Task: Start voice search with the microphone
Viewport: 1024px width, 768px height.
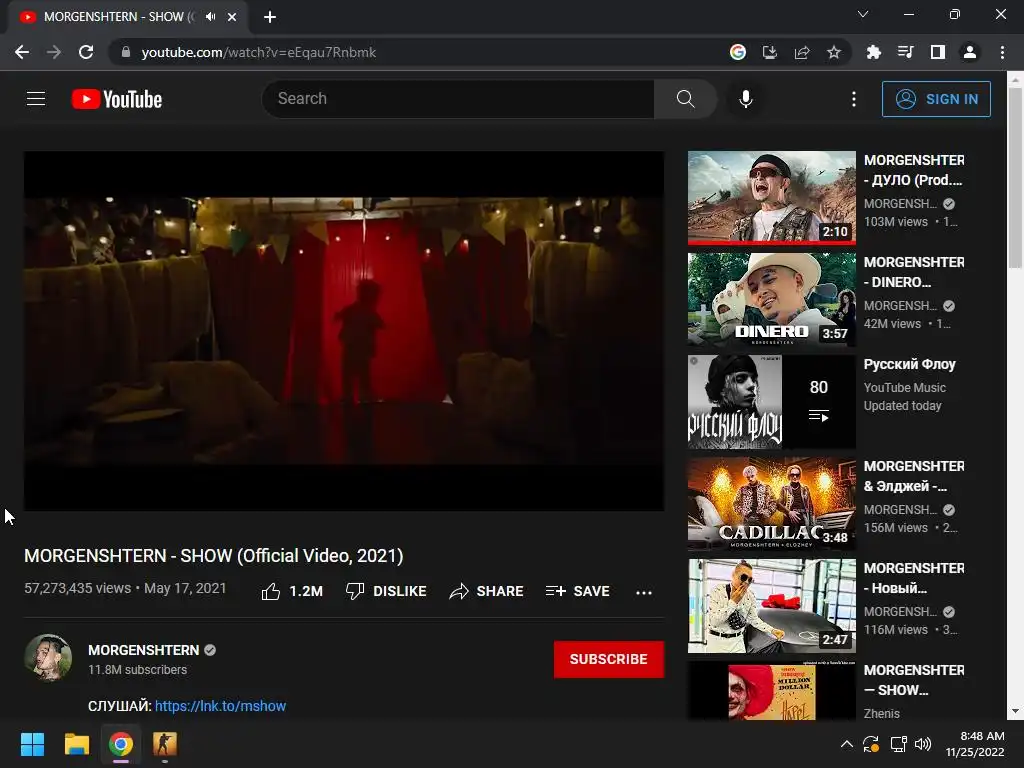Action: [x=745, y=99]
